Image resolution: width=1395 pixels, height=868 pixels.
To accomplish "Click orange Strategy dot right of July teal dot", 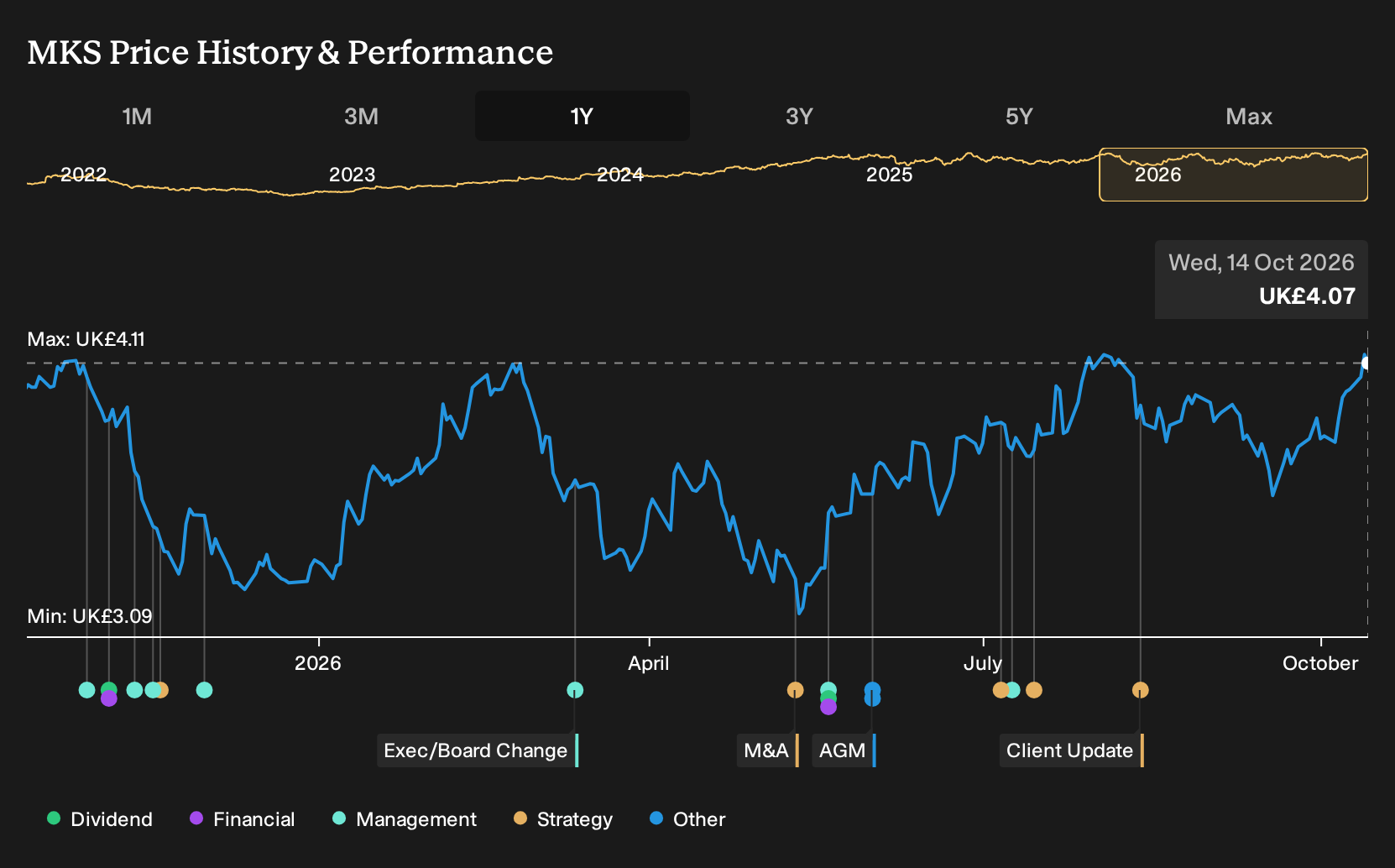I will pyautogui.click(x=1034, y=690).
